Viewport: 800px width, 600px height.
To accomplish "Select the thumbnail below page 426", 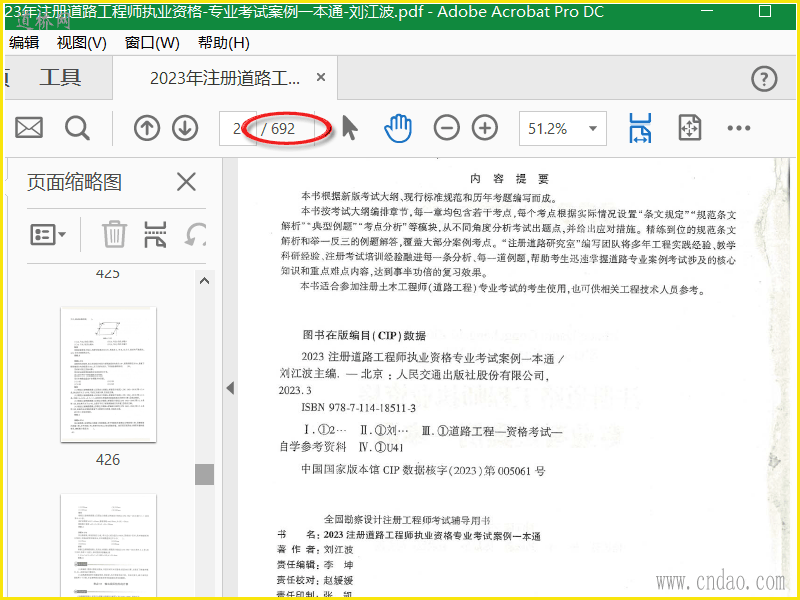I will click(x=108, y=546).
